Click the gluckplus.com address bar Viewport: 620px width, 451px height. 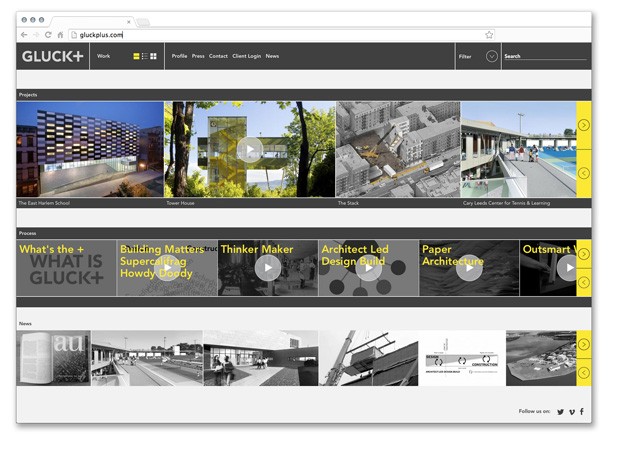pyautogui.click(x=282, y=35)
